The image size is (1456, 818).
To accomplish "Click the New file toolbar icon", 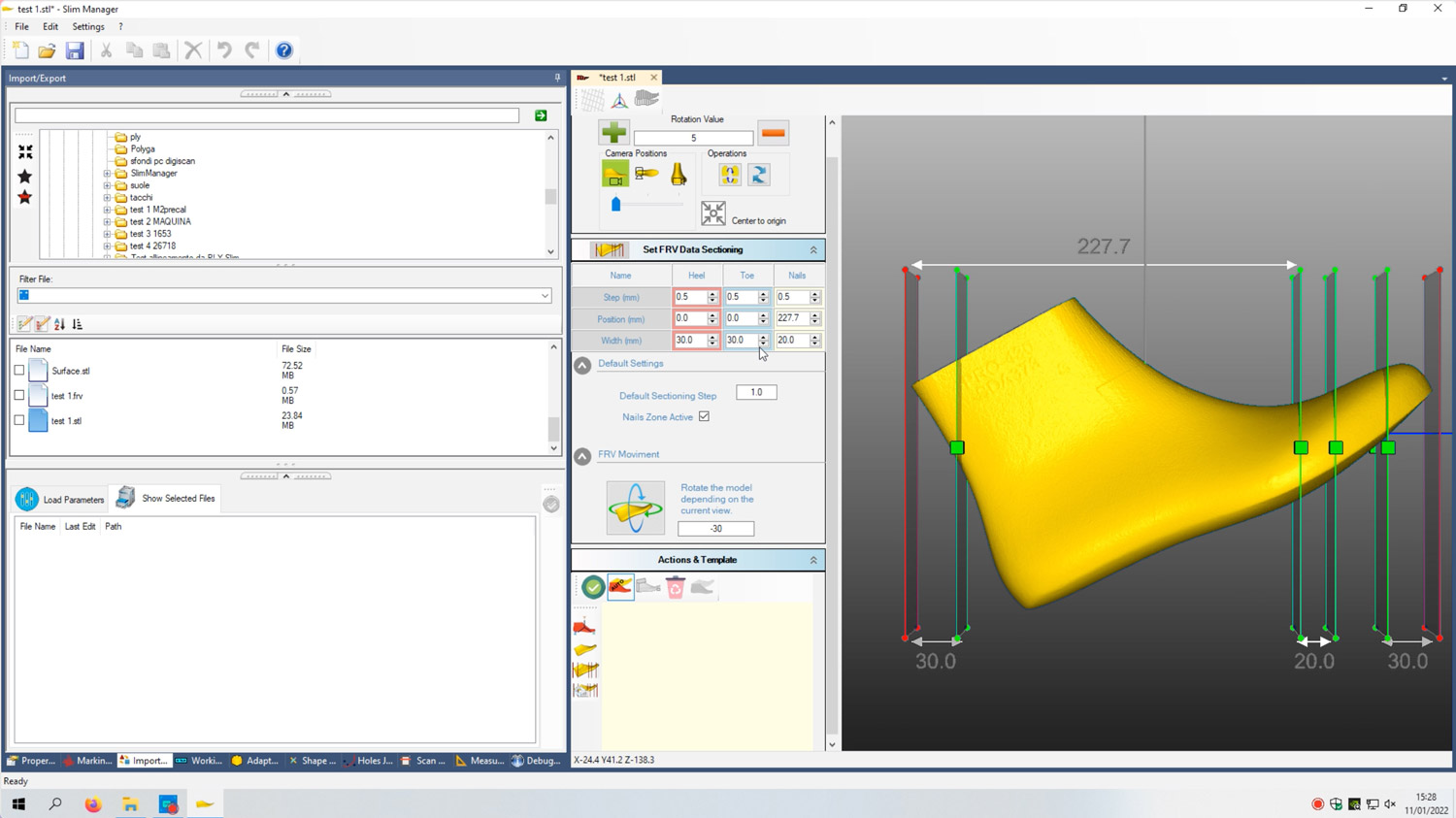I will point(20,50).
